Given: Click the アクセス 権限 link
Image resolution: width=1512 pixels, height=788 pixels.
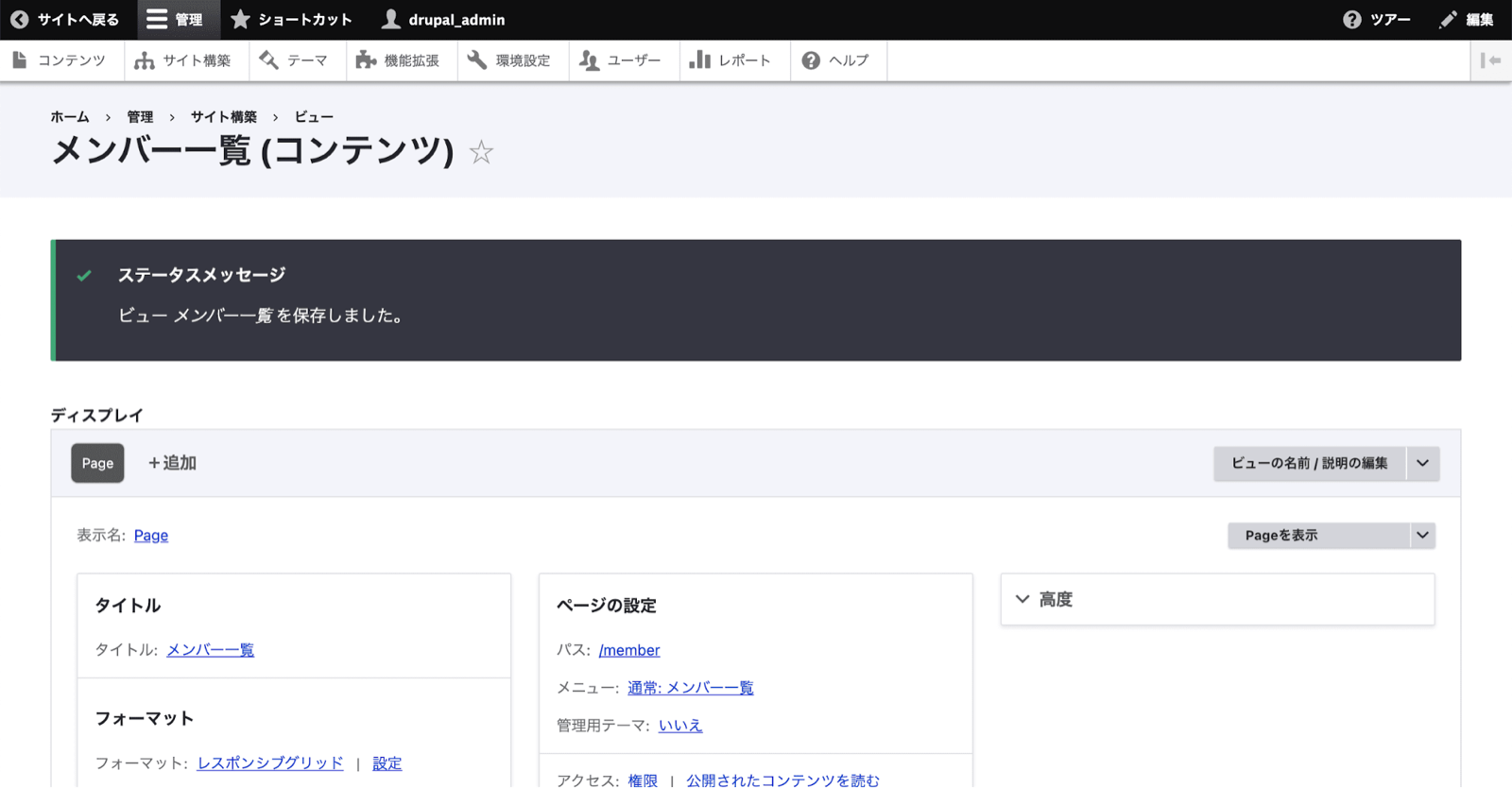Looking at the screenshot, I should 643,780.
